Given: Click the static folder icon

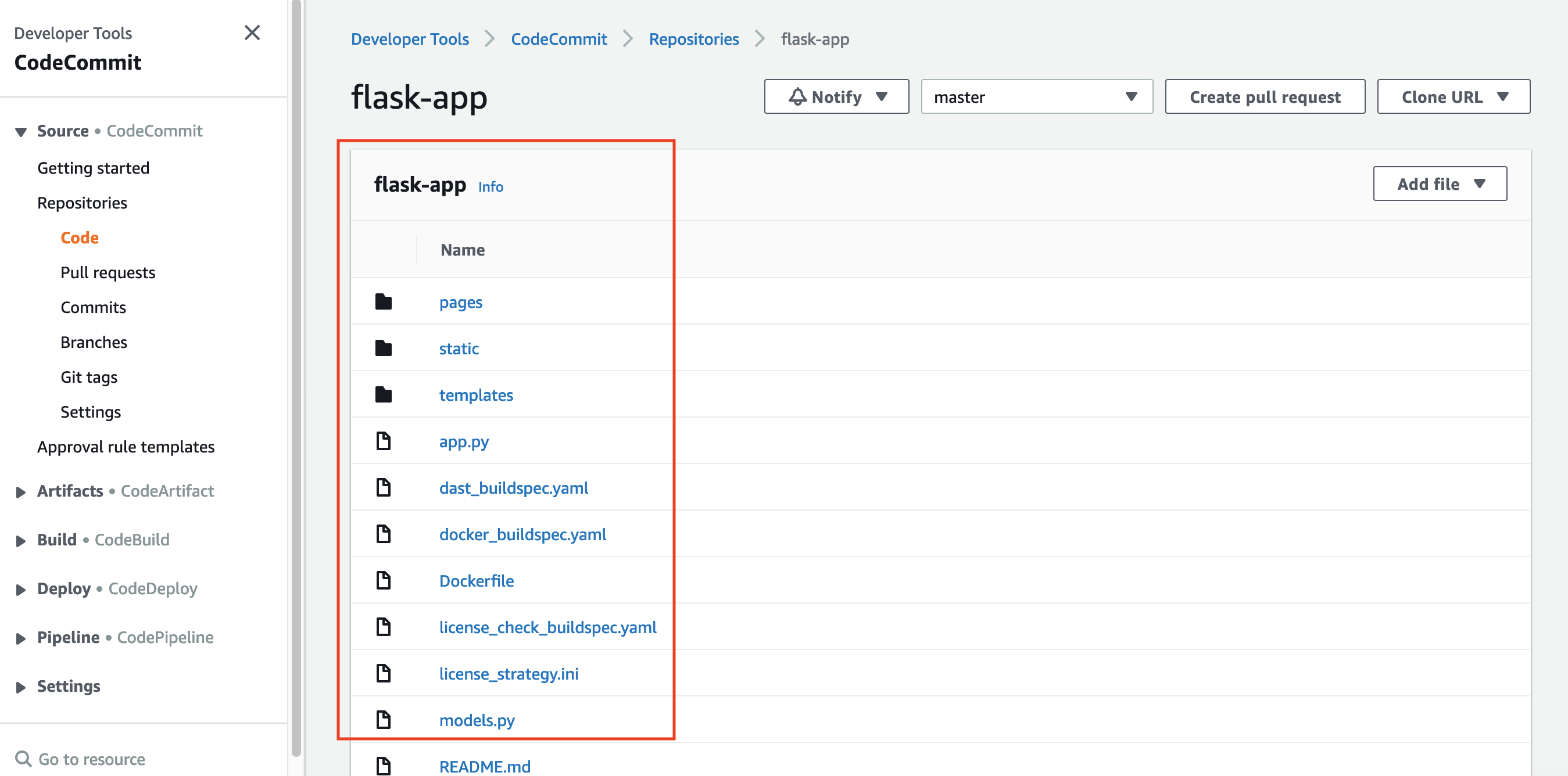Looking at the screenshot, I should [x=384, y=348].
